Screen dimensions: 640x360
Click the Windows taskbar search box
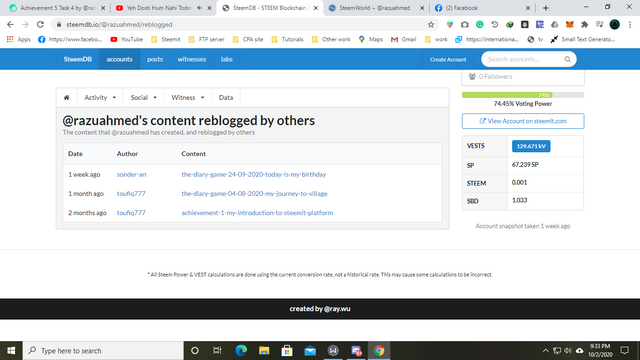pyautogui.click(x=103, y=351)
